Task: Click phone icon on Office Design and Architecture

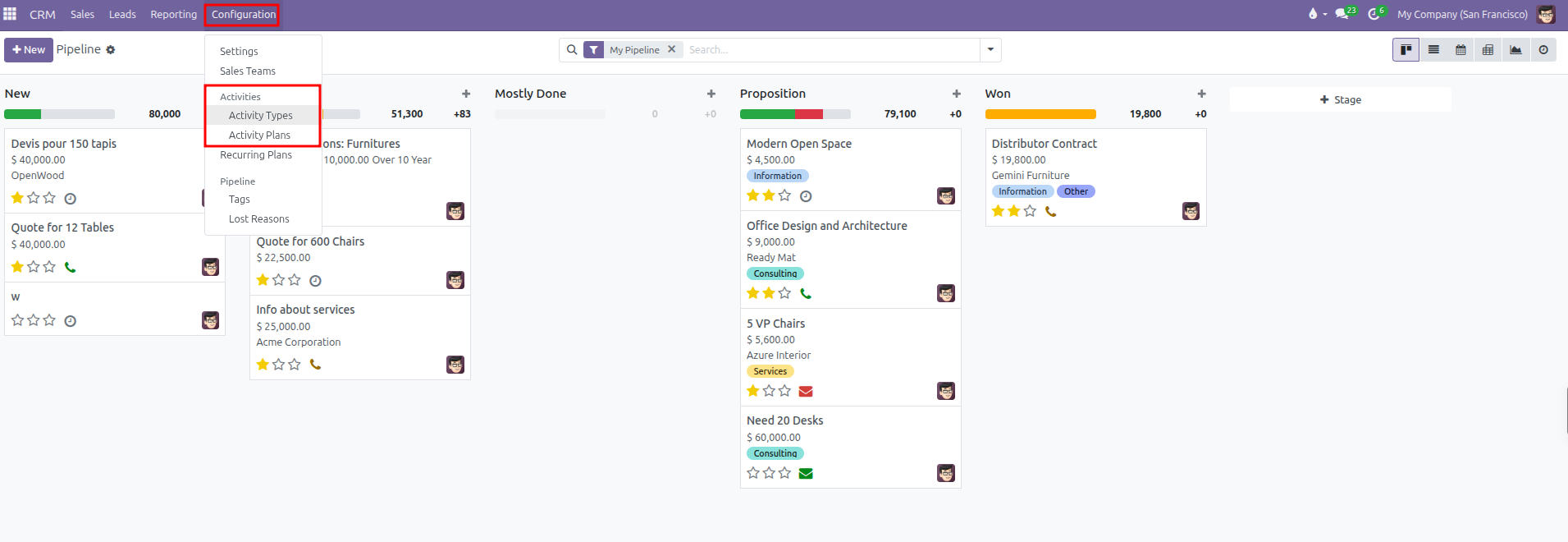Action: [x=806, y=293]
